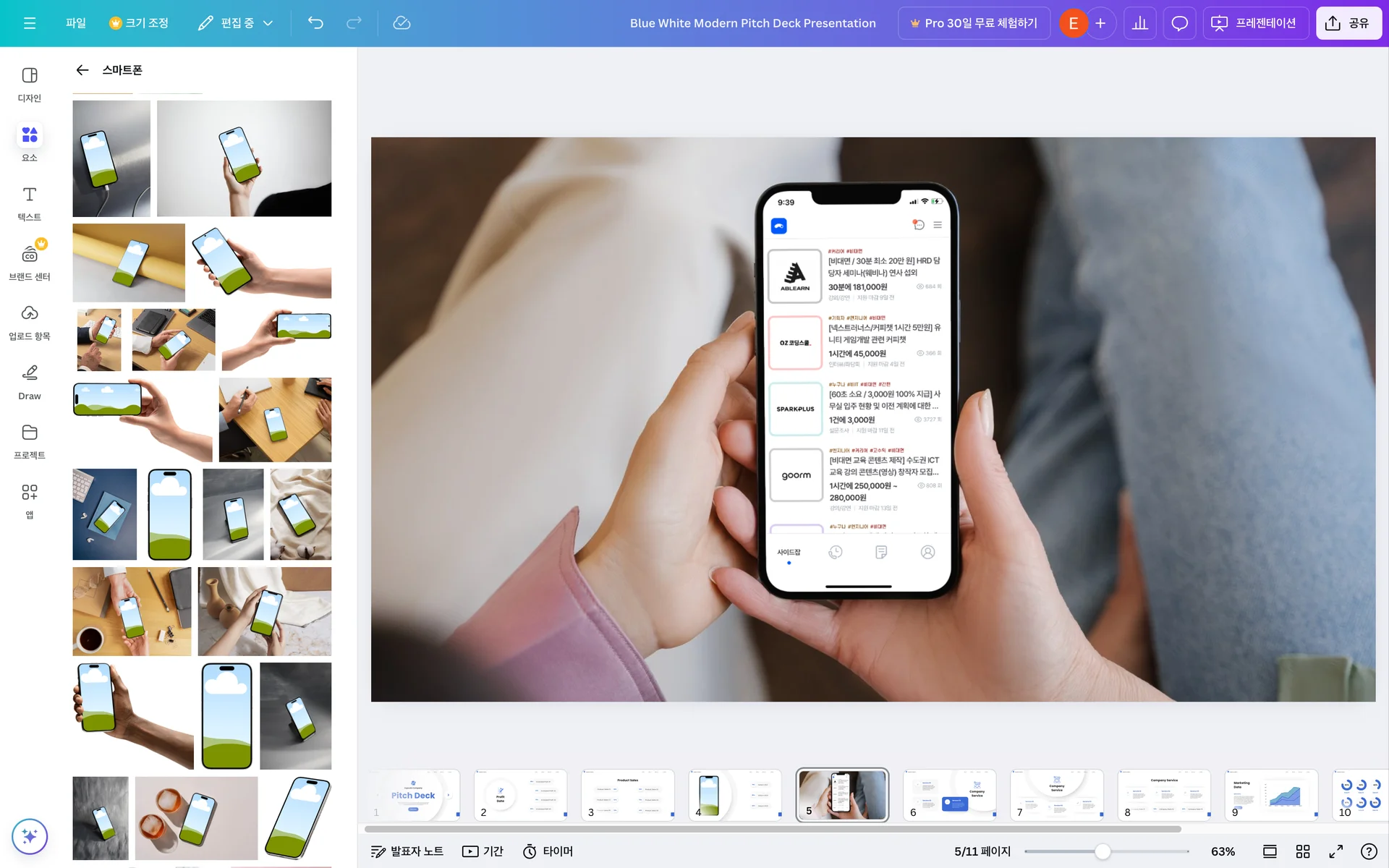Select the page 5 thumbnail
The image size is (1389, 868).
(841, 795)
